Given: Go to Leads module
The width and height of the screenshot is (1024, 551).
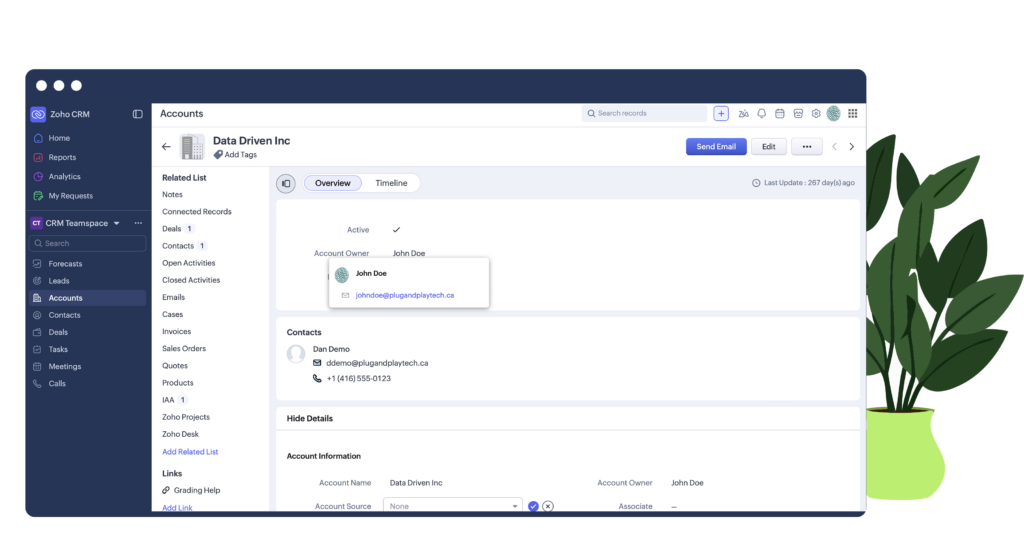Looking at the screenshot, I should click(x=59, y=281).
